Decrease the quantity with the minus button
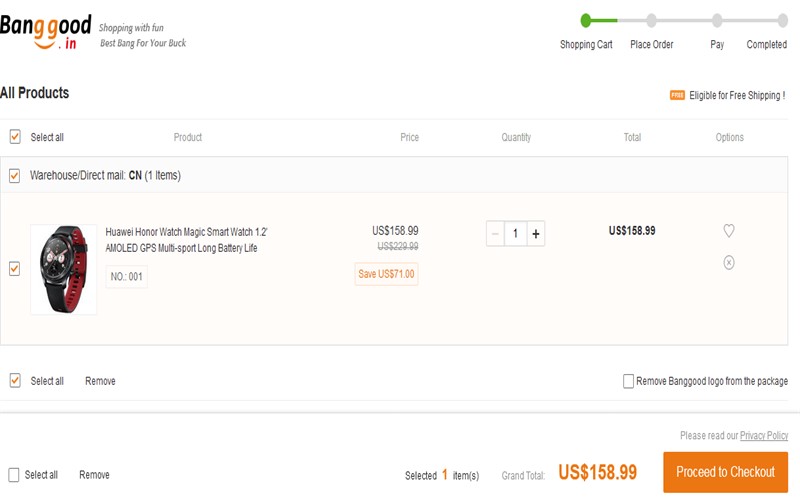 pos(495,234)
